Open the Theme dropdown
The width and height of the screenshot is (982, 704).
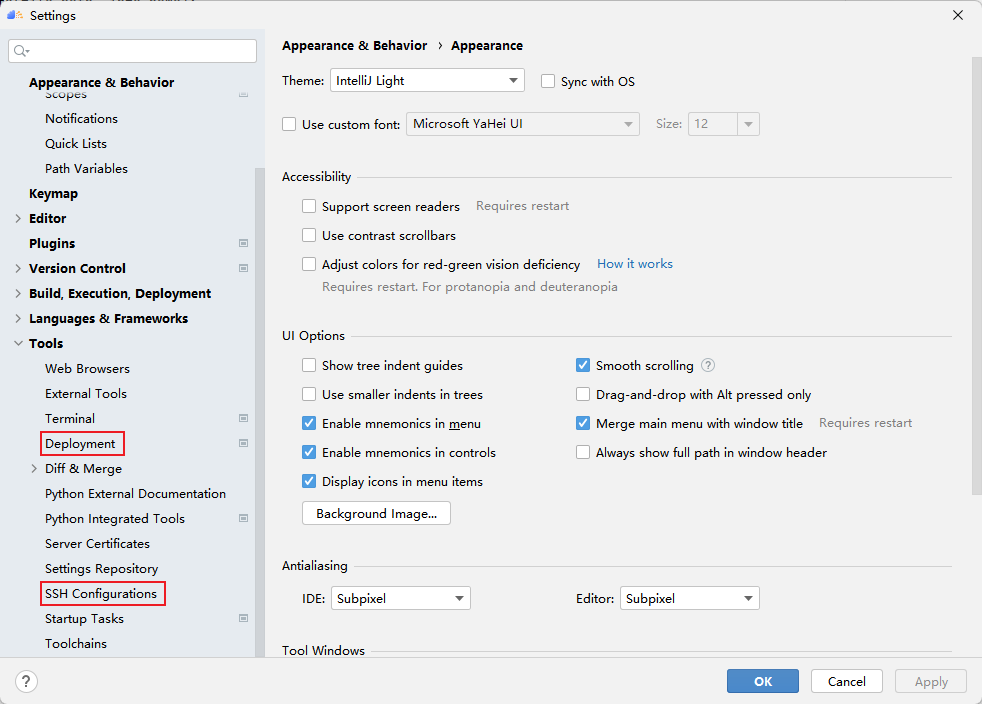click(x=427, y=81)
